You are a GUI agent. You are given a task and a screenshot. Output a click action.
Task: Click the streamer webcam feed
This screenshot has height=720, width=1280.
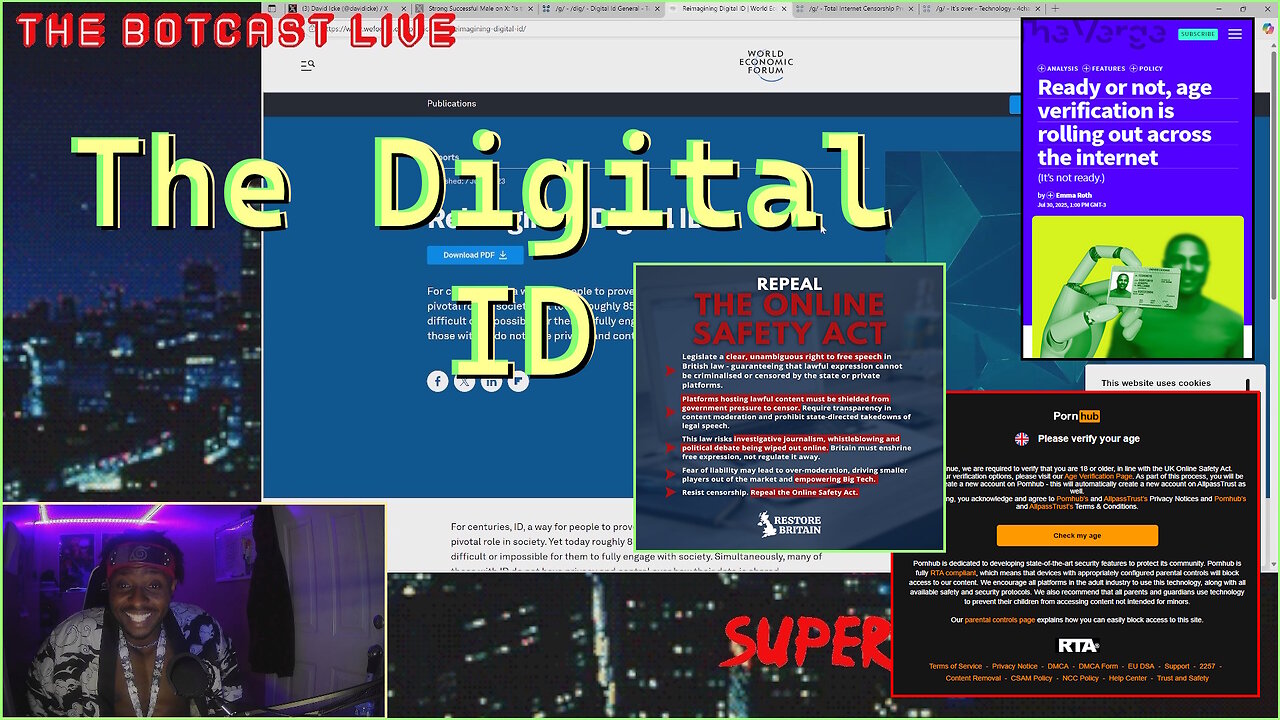193,611
